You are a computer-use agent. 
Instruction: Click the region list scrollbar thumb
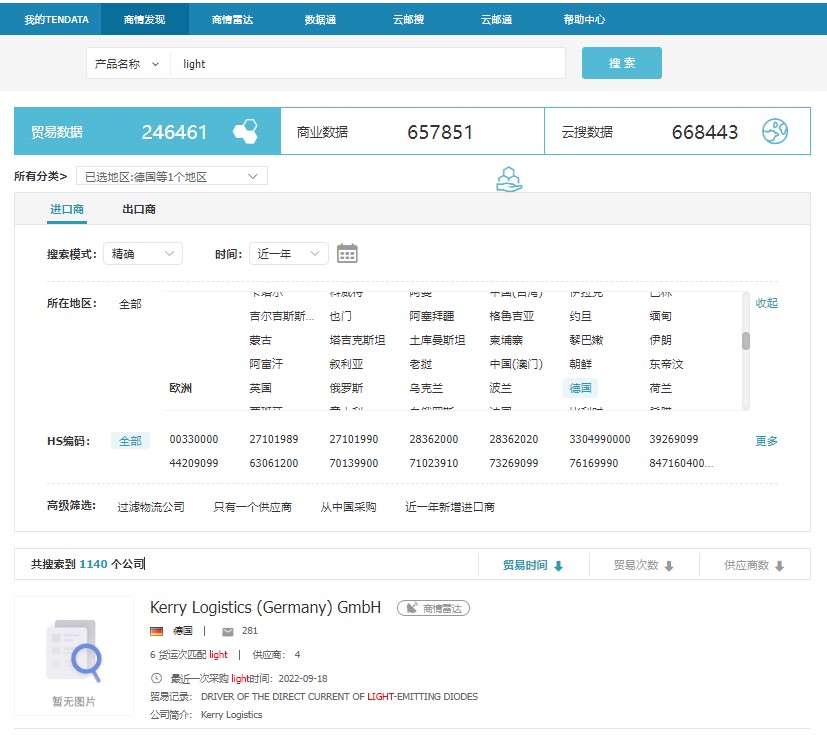click(745, 341)
